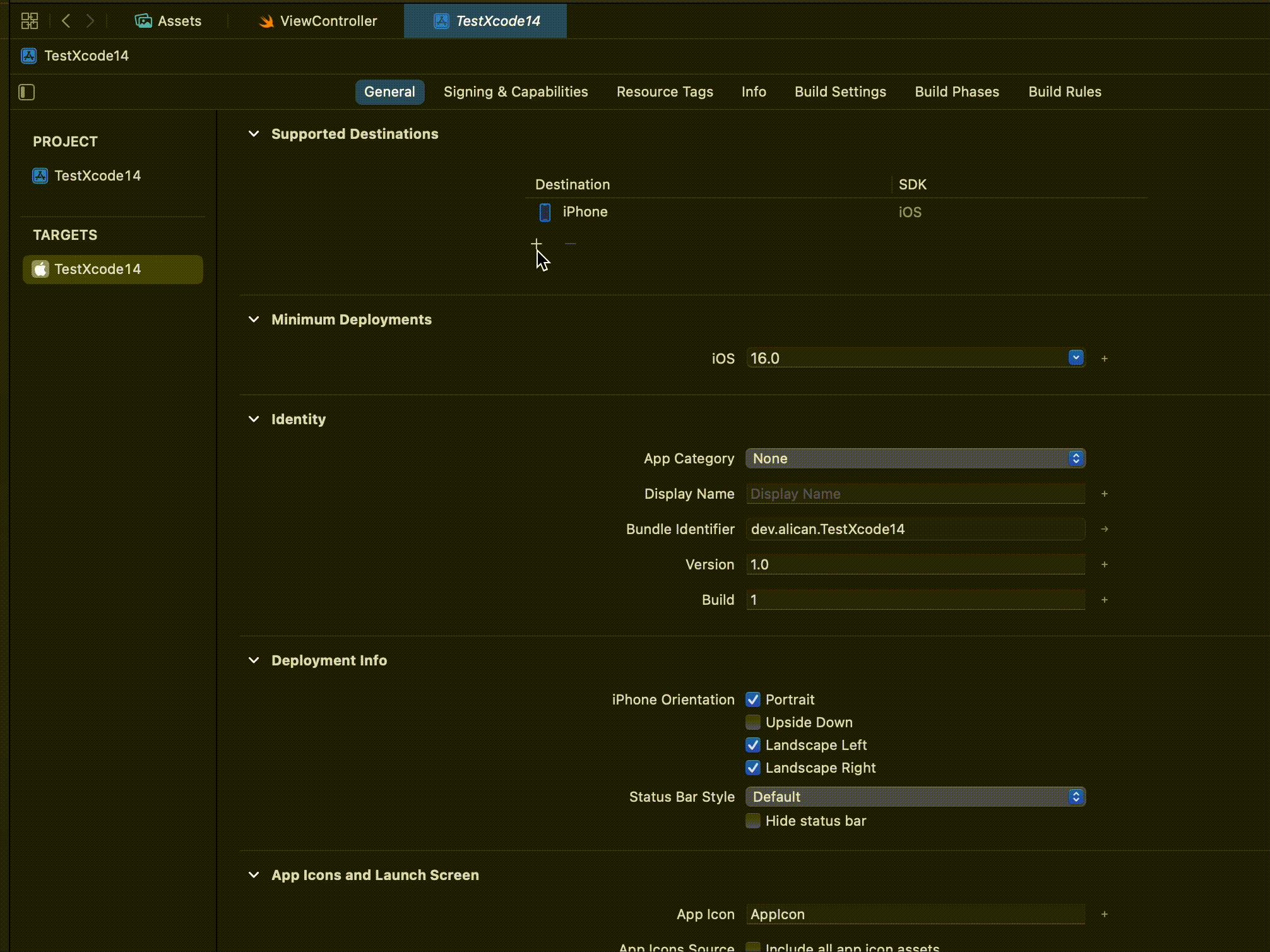This screenshot has width=1270, height=952.
Task: Click the Bundle Identifier field
Action: tap(916, 529)
